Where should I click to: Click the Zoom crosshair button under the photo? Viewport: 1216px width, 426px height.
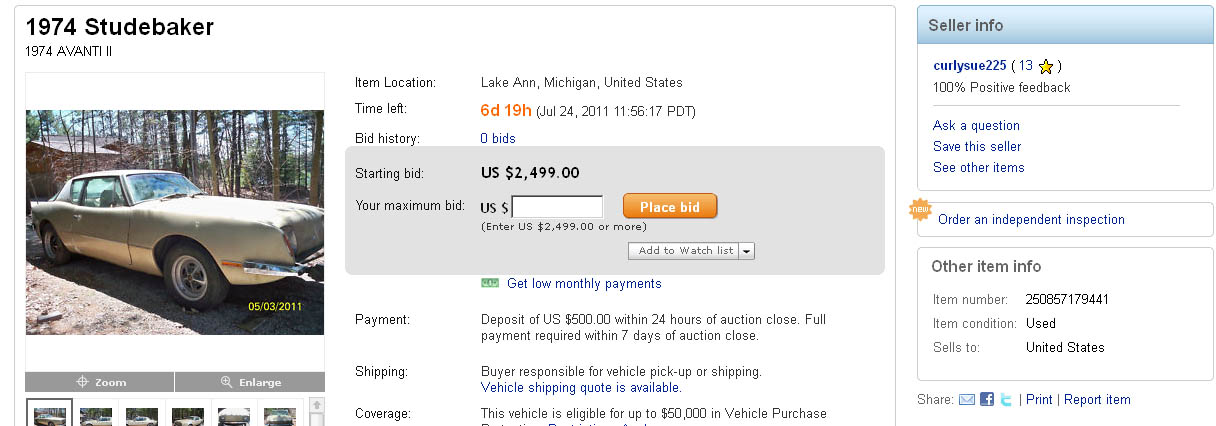100,382
